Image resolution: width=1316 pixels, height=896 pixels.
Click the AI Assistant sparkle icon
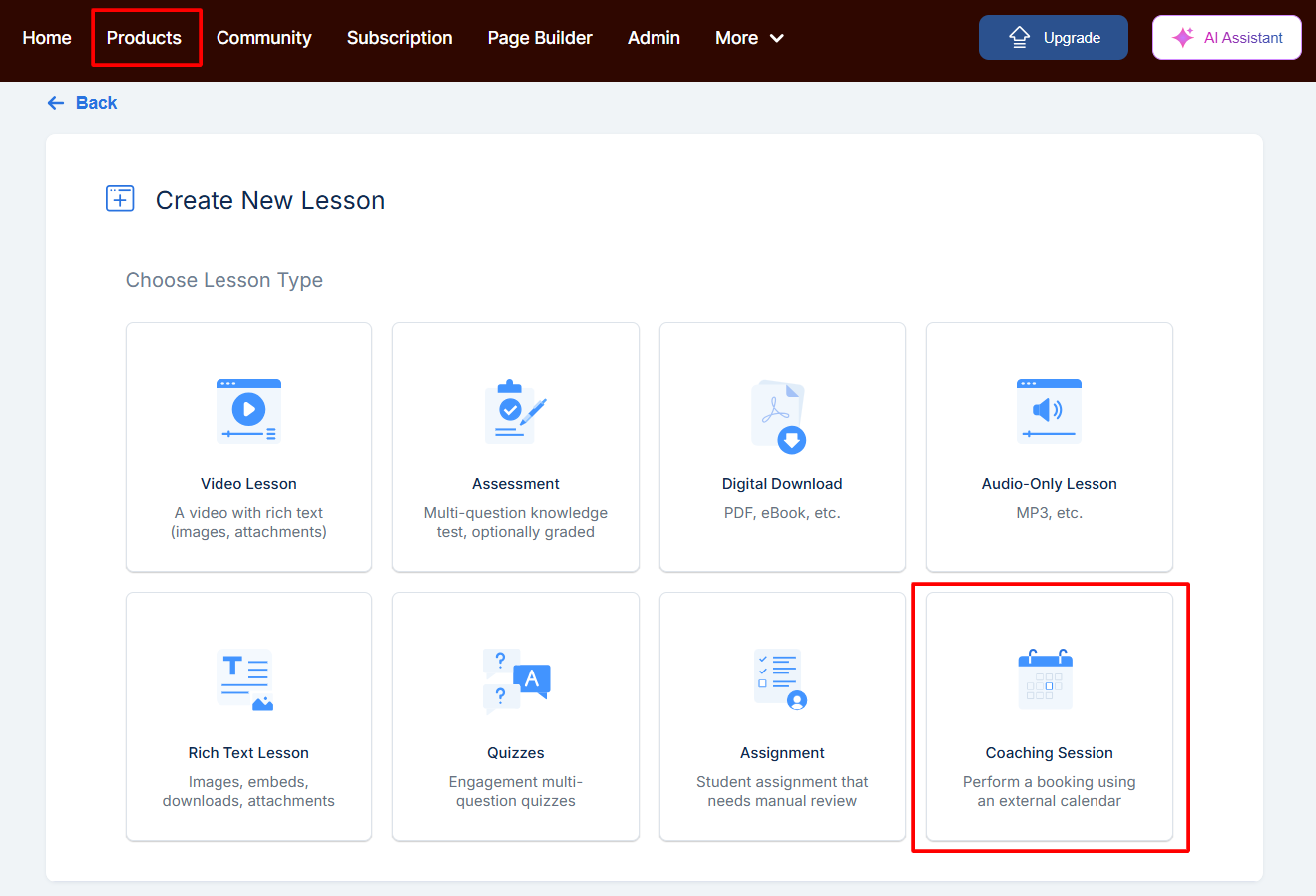click(x=1183, y=38)
